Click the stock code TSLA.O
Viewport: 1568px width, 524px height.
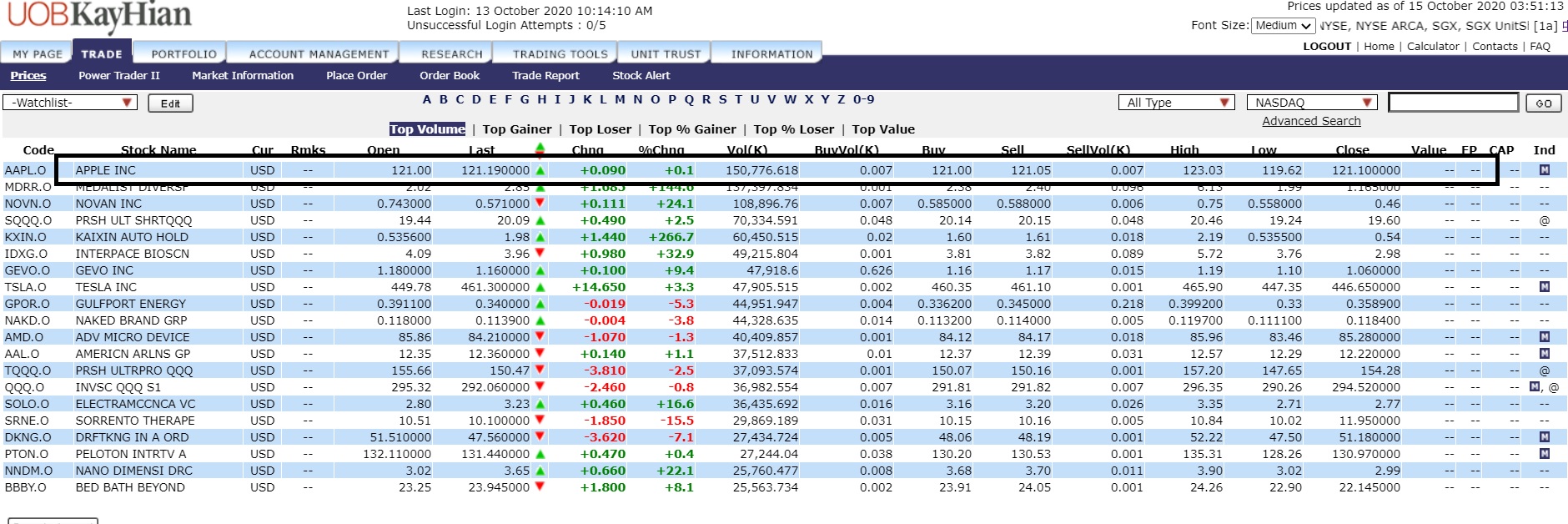coord(28,287)
